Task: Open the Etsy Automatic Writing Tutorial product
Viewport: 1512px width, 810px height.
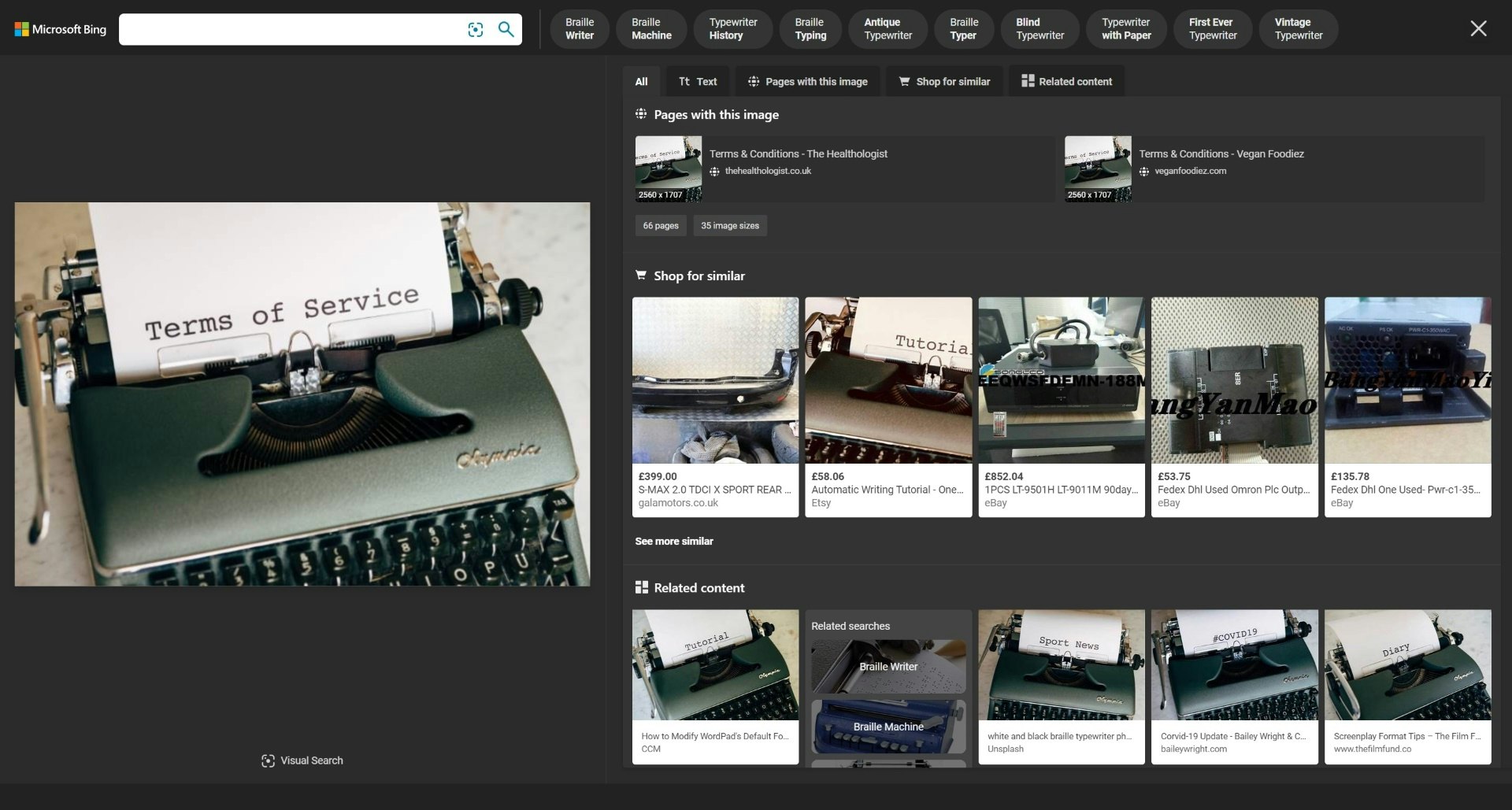Action: click(x=888, y=406)
